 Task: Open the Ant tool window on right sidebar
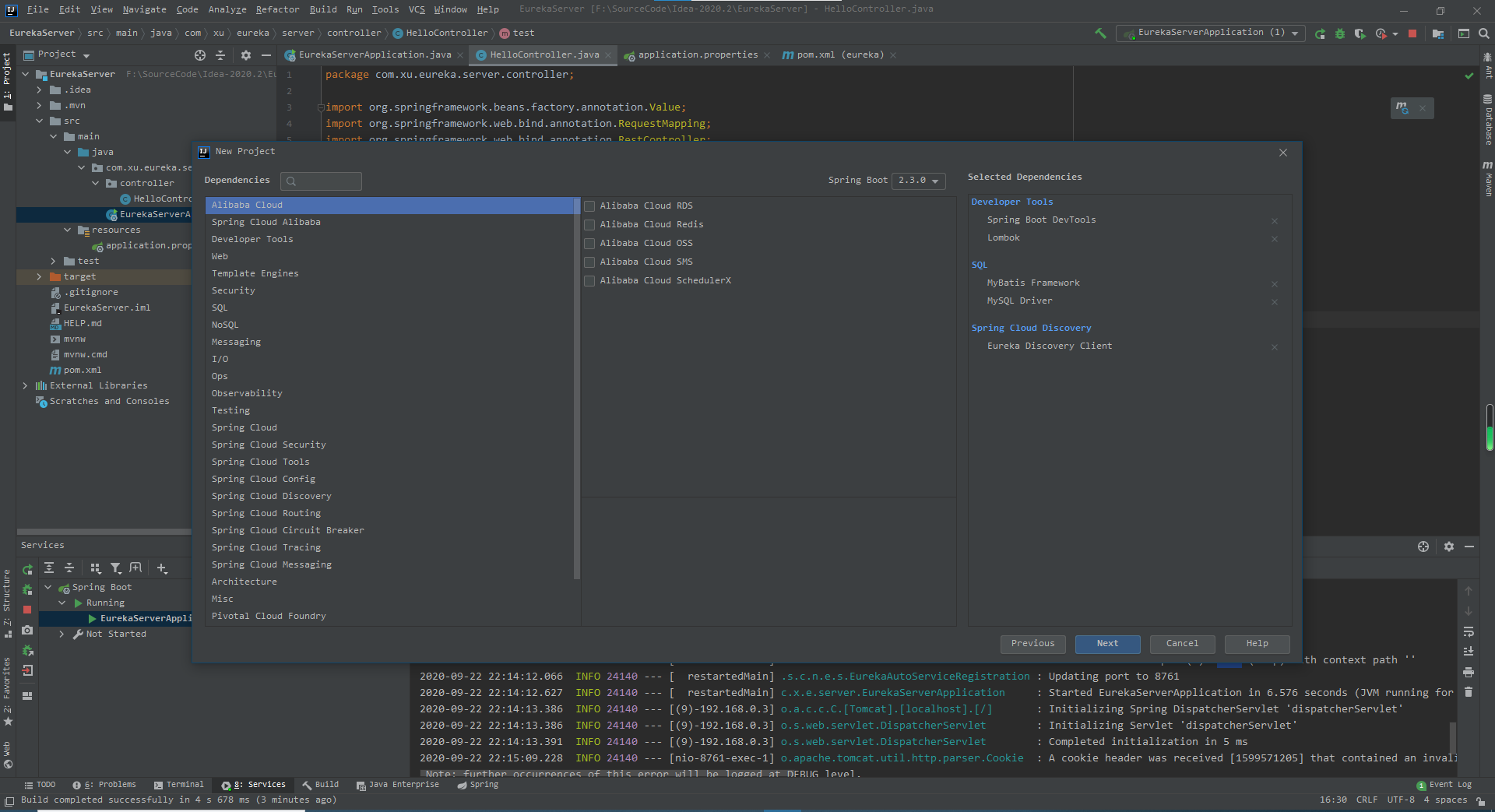tap(1488, 65)
